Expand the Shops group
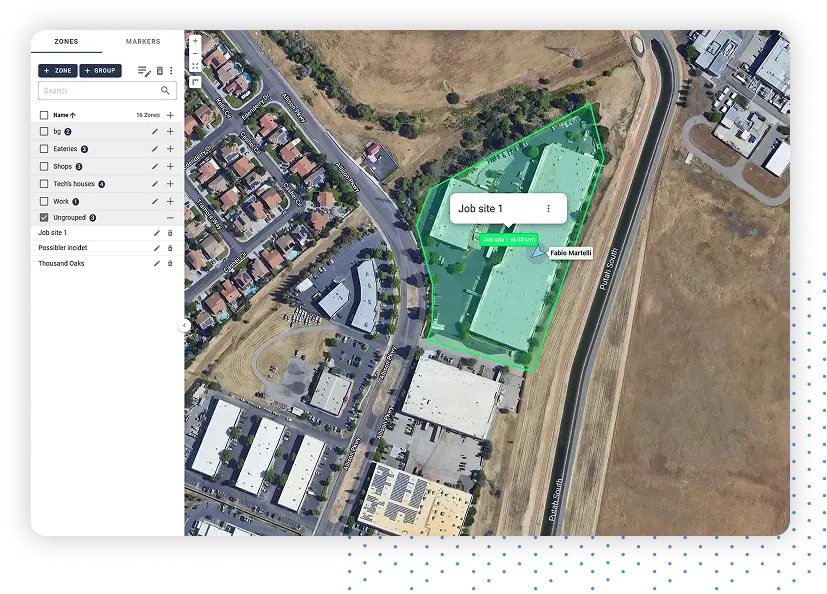 coord(170,166)
